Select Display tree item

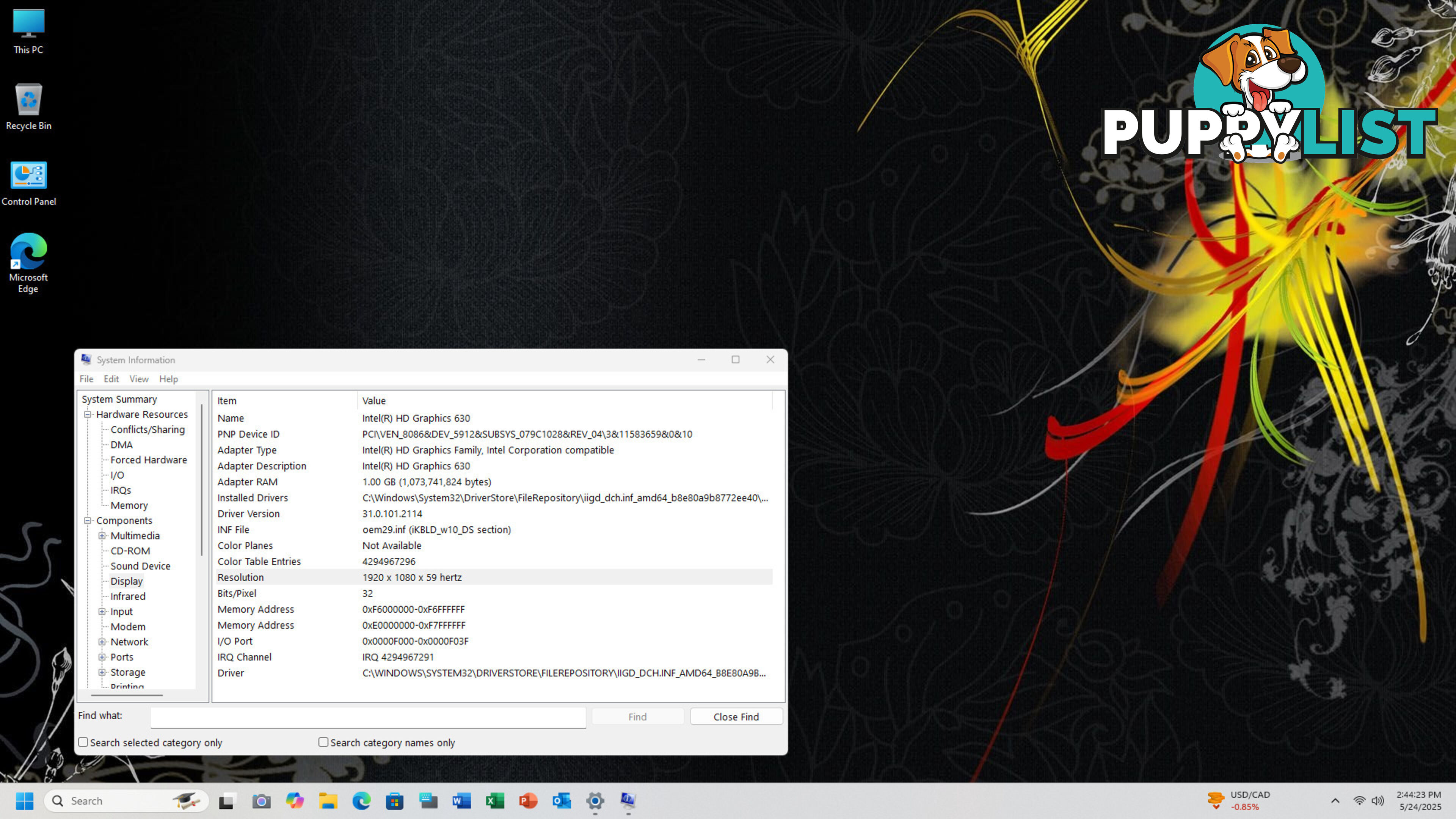click(x=127, y=582)
